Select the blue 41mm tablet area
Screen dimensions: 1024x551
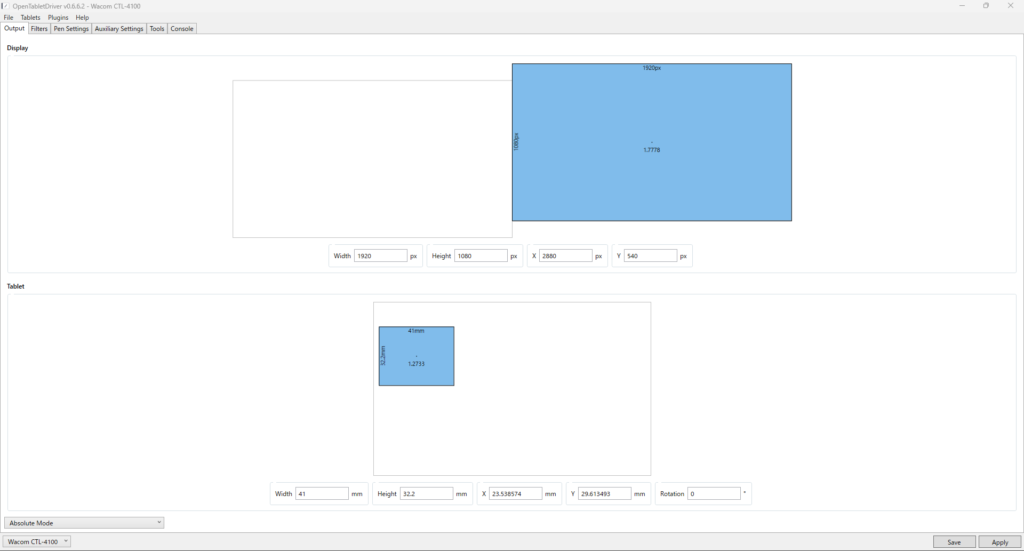pyautogui.click(x=416, y=356)
